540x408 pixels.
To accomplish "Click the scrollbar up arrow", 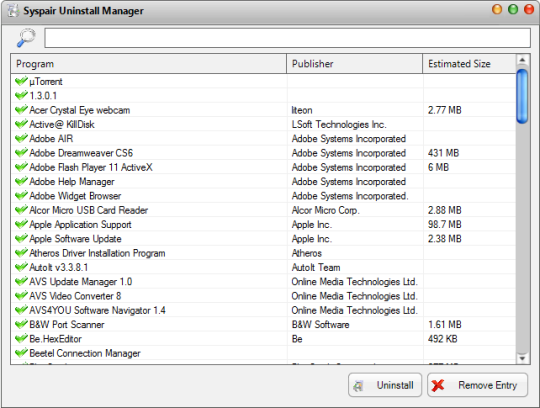I will point(522,60).
